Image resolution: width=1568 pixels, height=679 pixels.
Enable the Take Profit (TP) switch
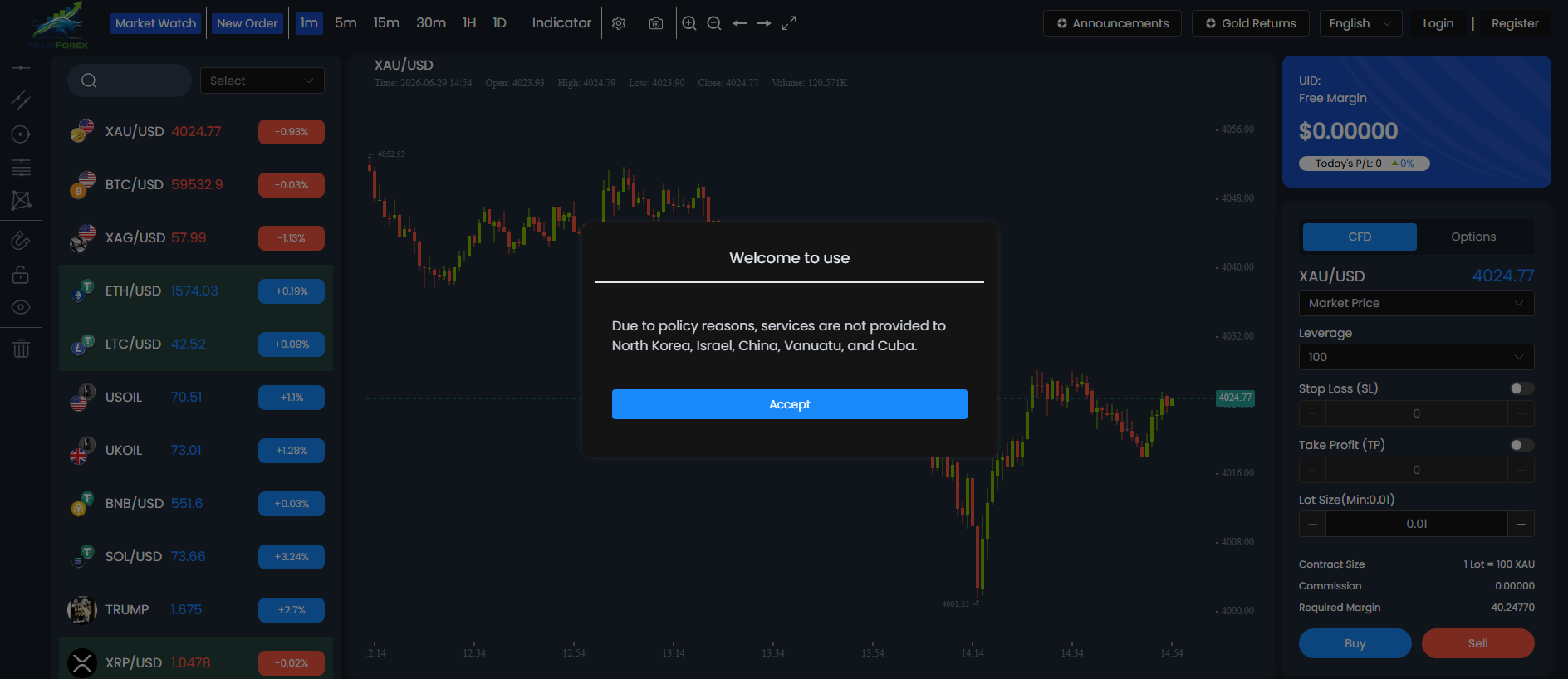(x=1521, y=445)
